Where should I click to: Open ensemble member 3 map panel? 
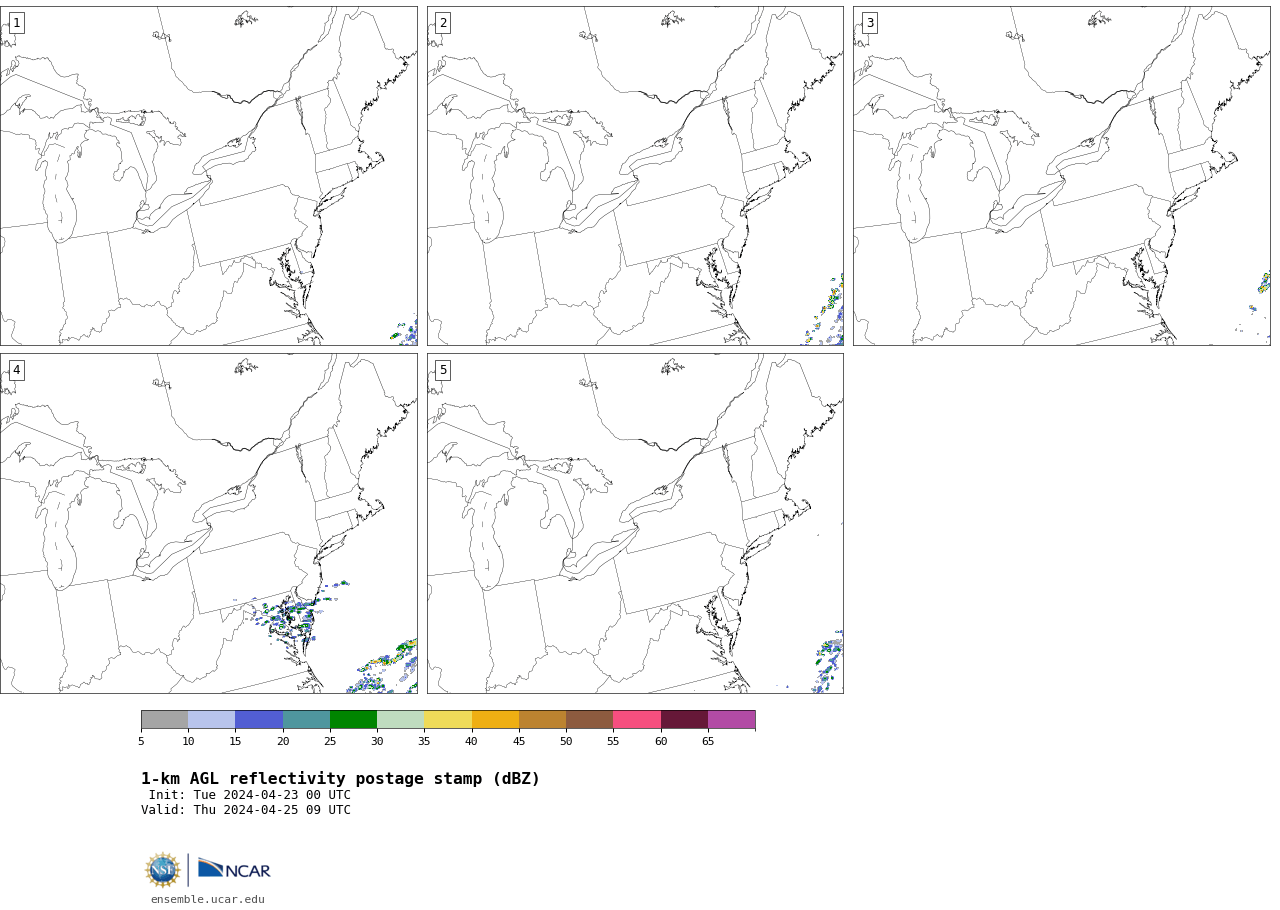tap(1062, 176)
